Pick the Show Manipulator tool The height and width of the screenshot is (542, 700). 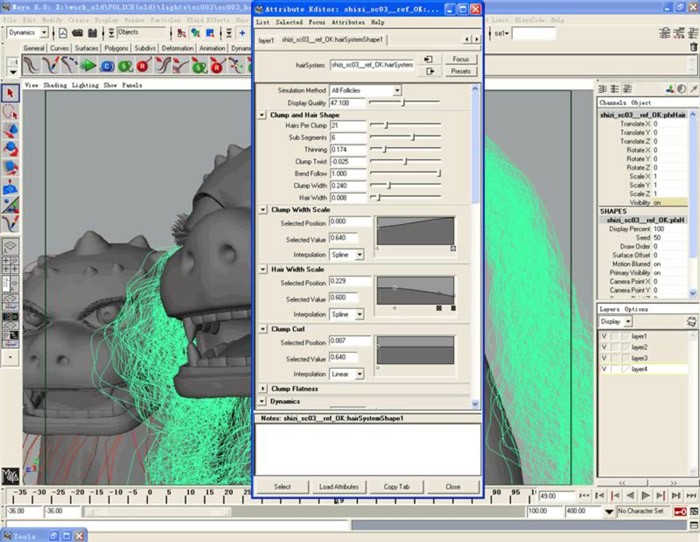(x=10, y=205)
